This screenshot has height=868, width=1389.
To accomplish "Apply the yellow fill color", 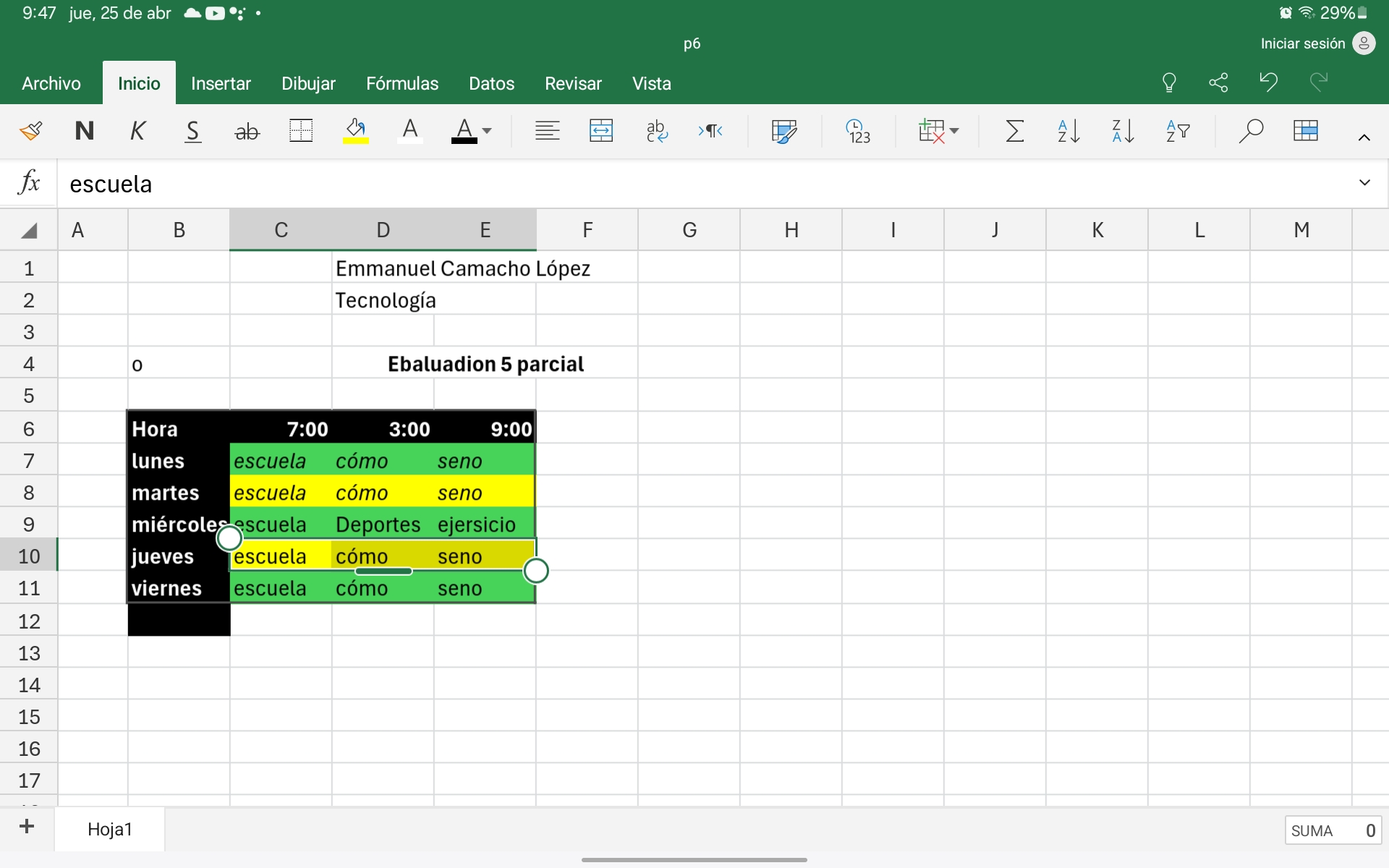I will tap(355, 131).
